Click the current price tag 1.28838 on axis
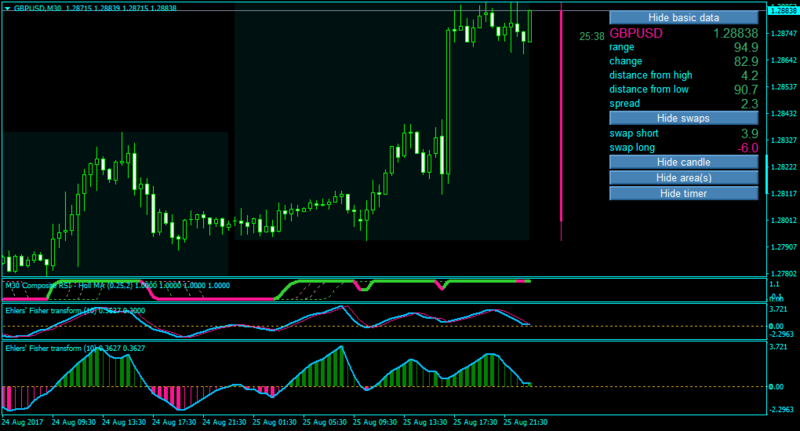Image resolution: width=800 pixels, height=431 pixels. (x=784, y=11)
